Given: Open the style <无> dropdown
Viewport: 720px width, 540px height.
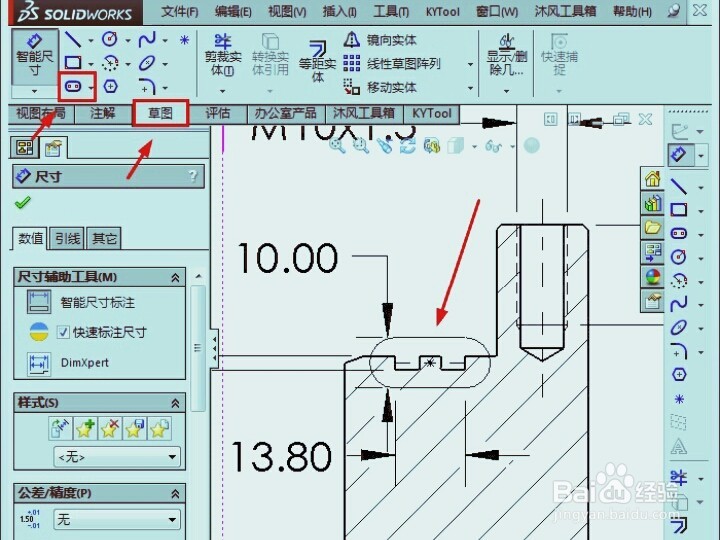Looking at the screenshot, I should click(x=117, y=457).
